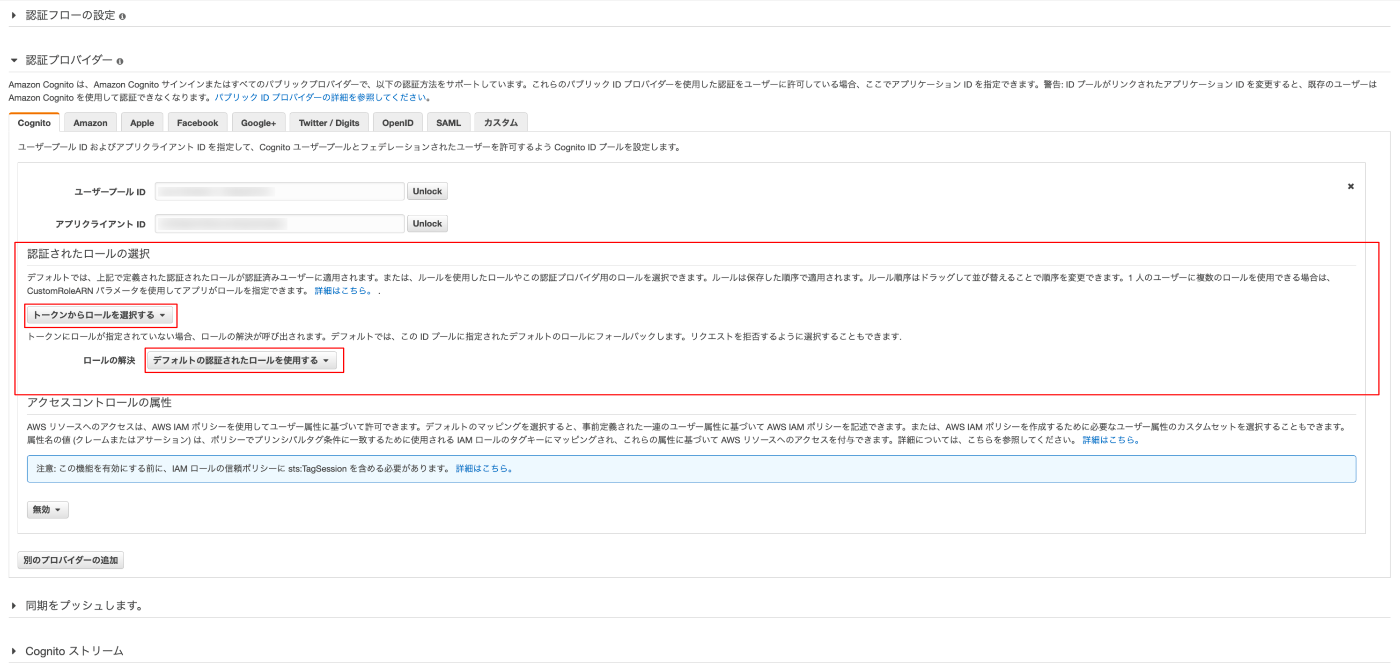
Task: Open 詳細はこちら link in sts:TagSession notice
Action: click(x=484, y=468)
